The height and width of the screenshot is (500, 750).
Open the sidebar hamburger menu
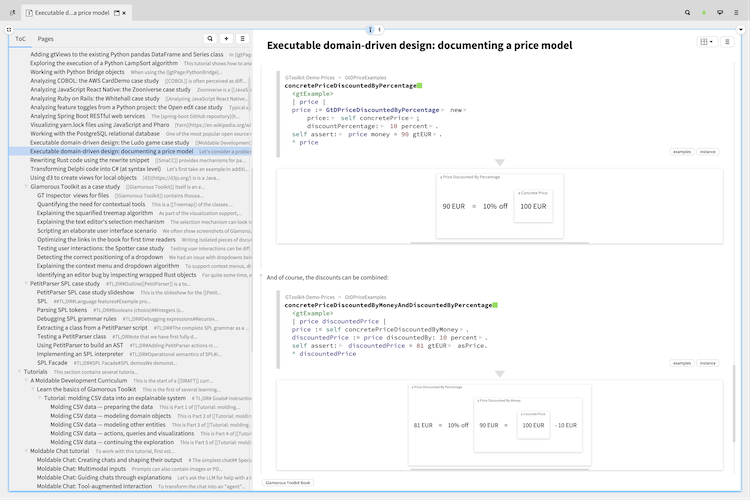click(243, 39)
